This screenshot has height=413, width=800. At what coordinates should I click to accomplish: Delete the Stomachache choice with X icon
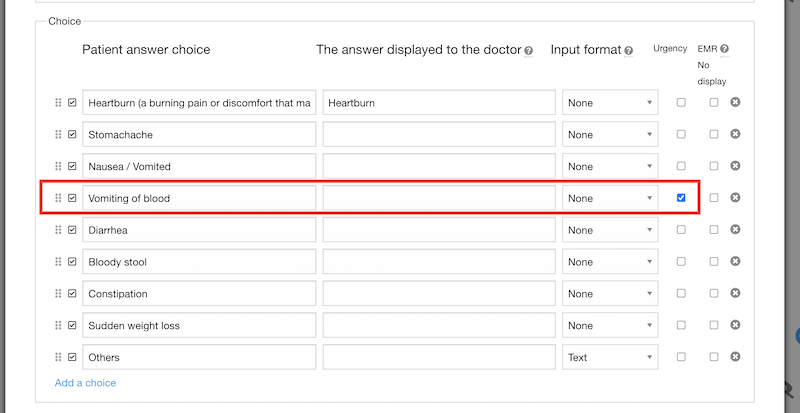(x=735, y=134)
